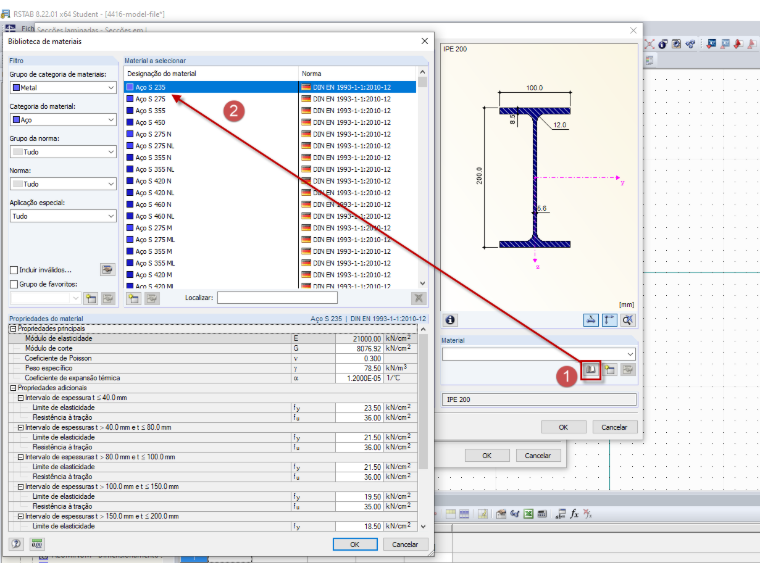Open Grupo da norma dropdown
This screenshot has width=760, height=570.
click(63, 152)
